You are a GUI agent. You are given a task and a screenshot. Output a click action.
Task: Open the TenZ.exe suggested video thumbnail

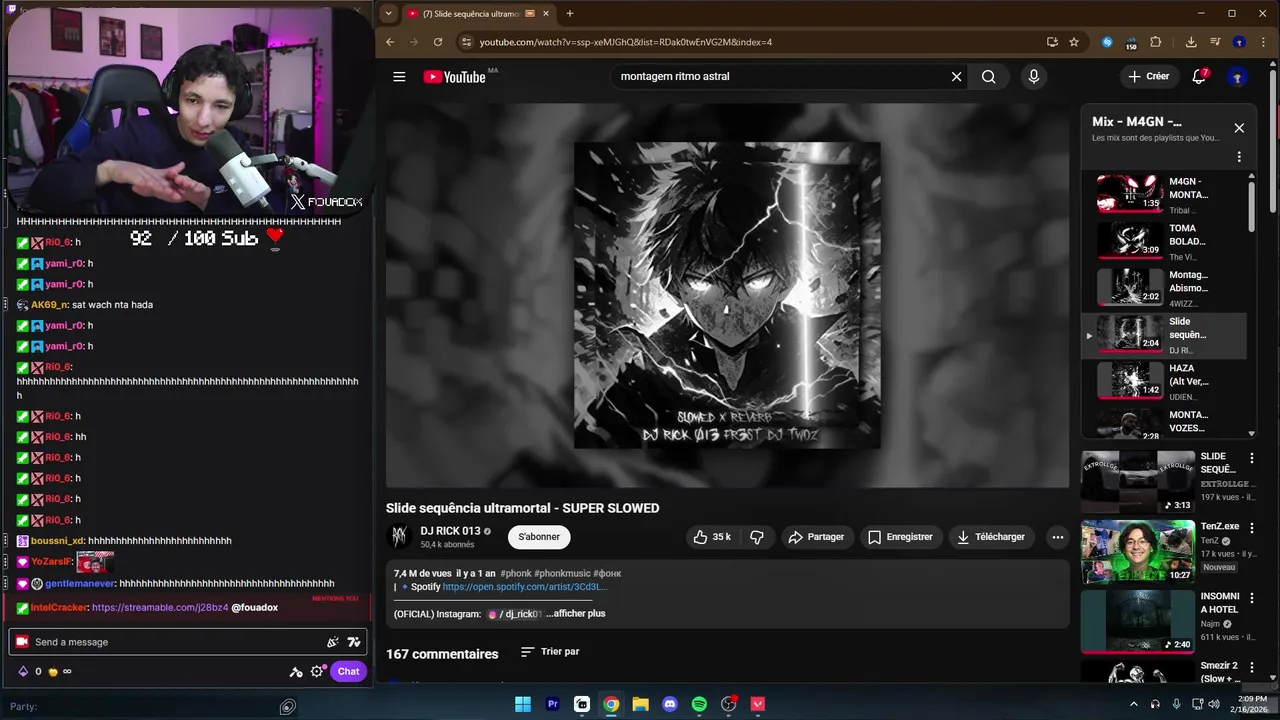[1138, 551]
